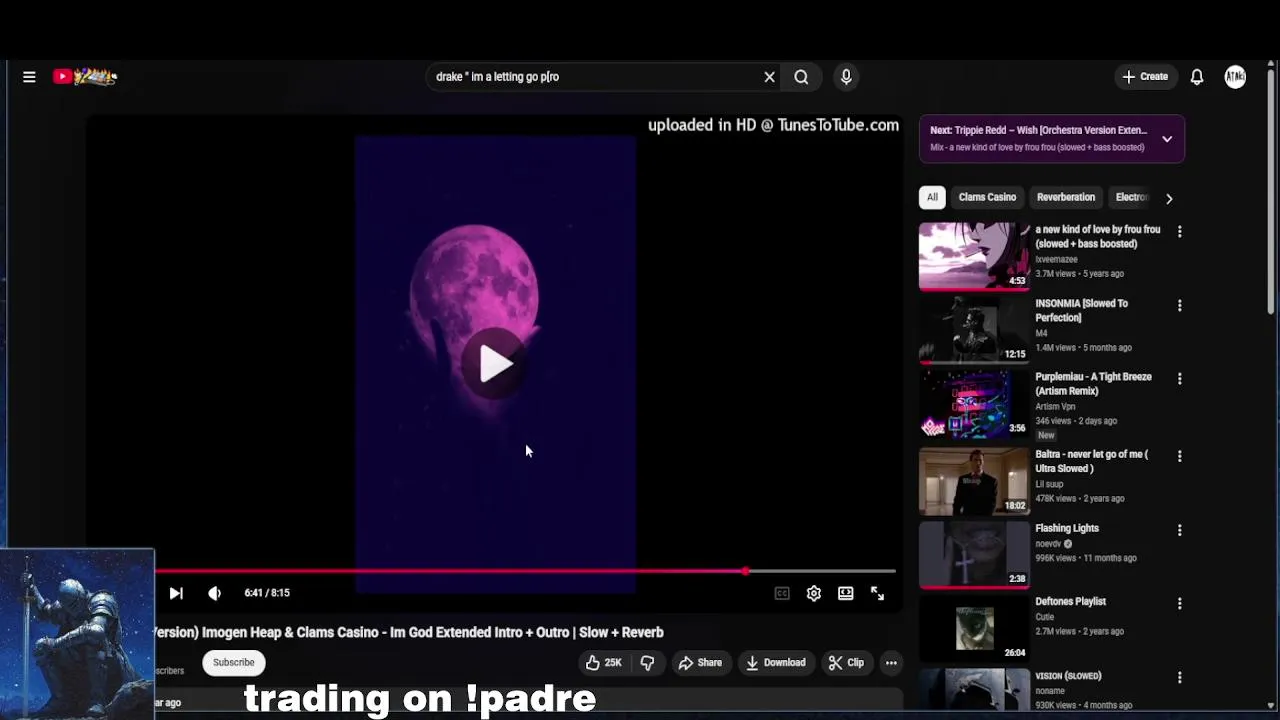
Task: Download the video
Action: (776, 663)
